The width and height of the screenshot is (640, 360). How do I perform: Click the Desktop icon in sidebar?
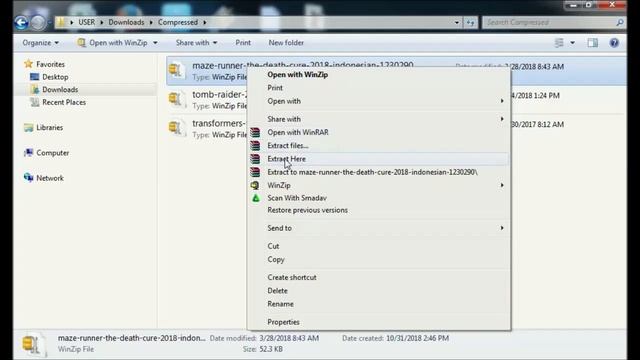(35, 77)
